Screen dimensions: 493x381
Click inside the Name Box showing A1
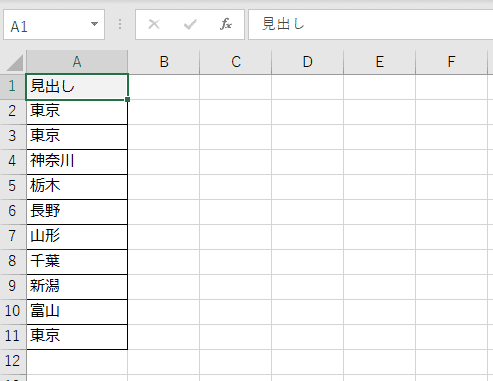click(54, 25)
